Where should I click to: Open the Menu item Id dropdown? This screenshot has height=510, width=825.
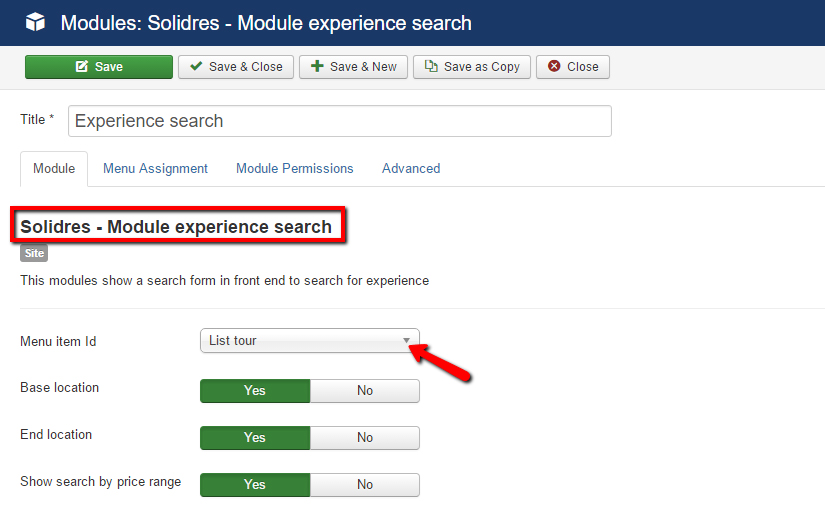point(310,341)
